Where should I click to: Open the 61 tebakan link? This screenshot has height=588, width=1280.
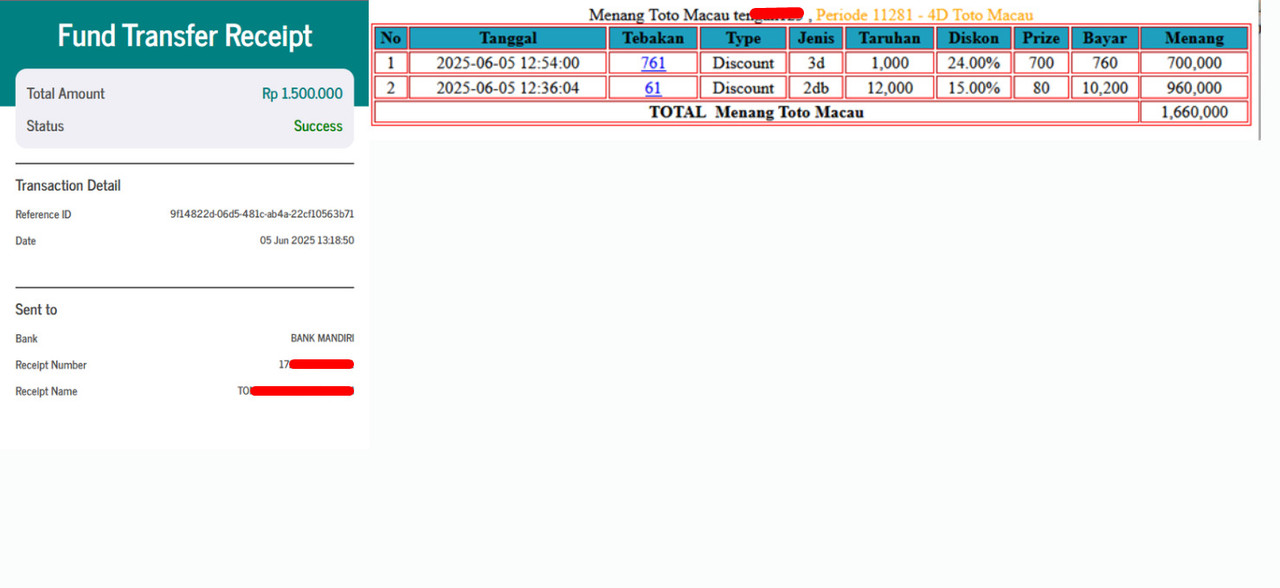click(653, 88)
